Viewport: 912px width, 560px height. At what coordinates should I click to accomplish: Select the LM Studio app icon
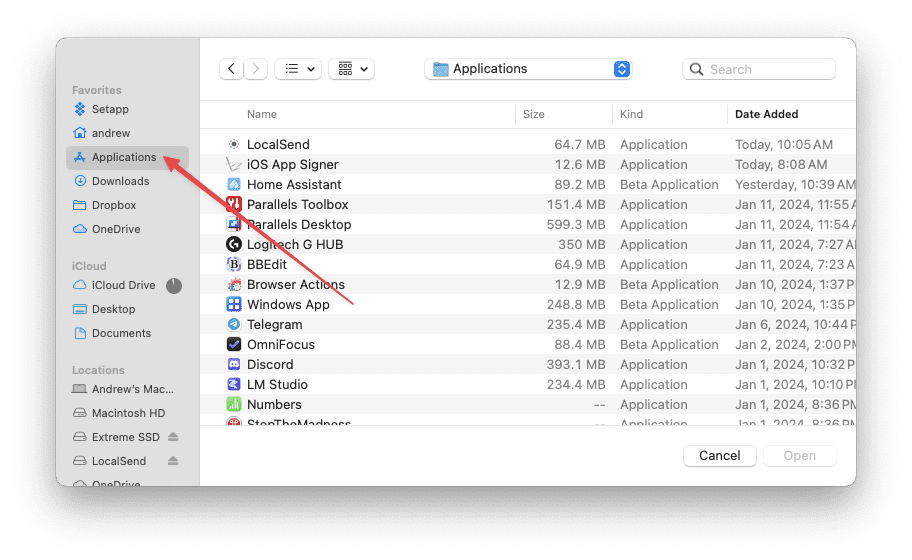tap(234, 384)
